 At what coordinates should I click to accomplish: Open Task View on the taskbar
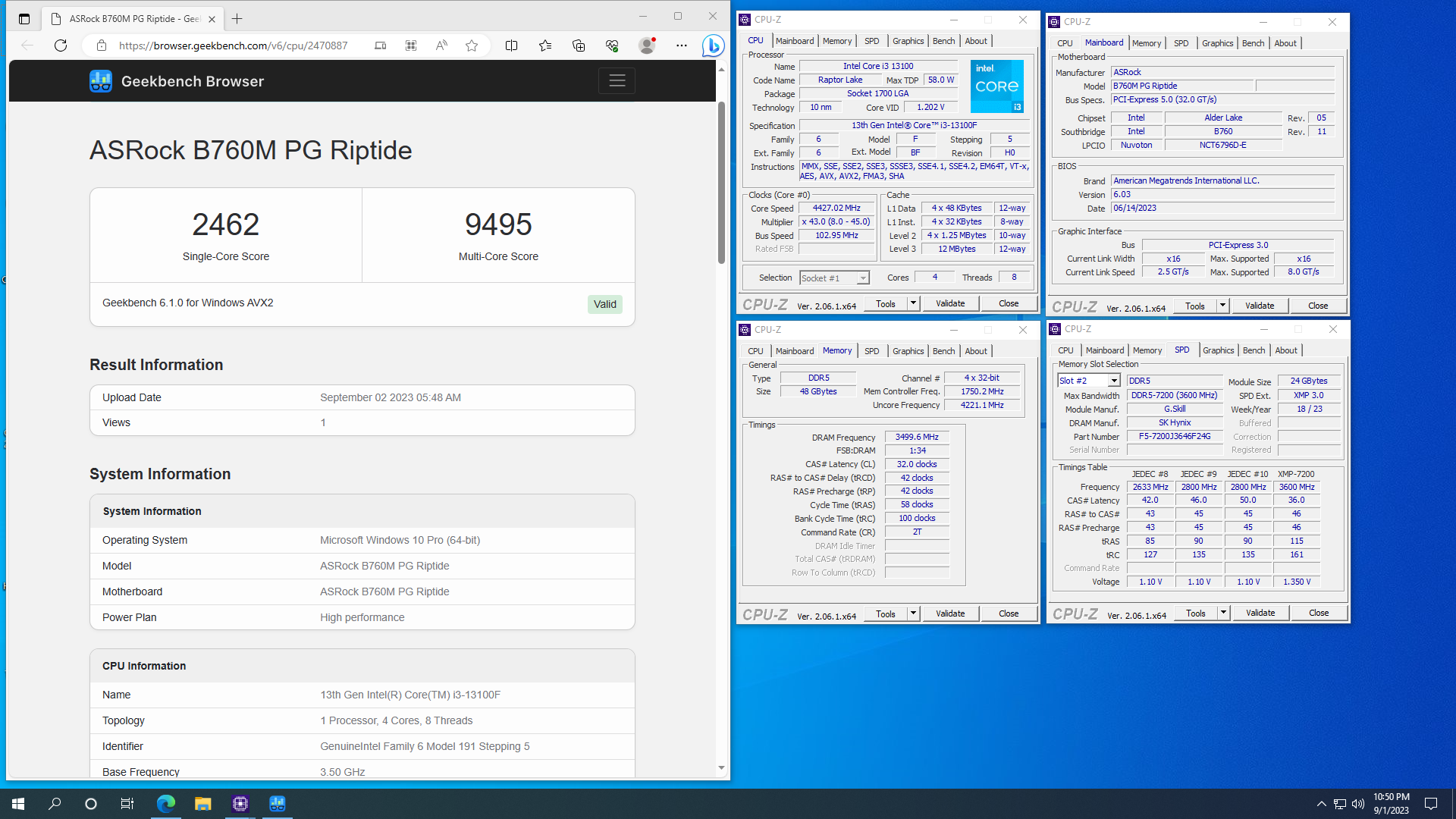pyautogui.click(x=127, y=804)
